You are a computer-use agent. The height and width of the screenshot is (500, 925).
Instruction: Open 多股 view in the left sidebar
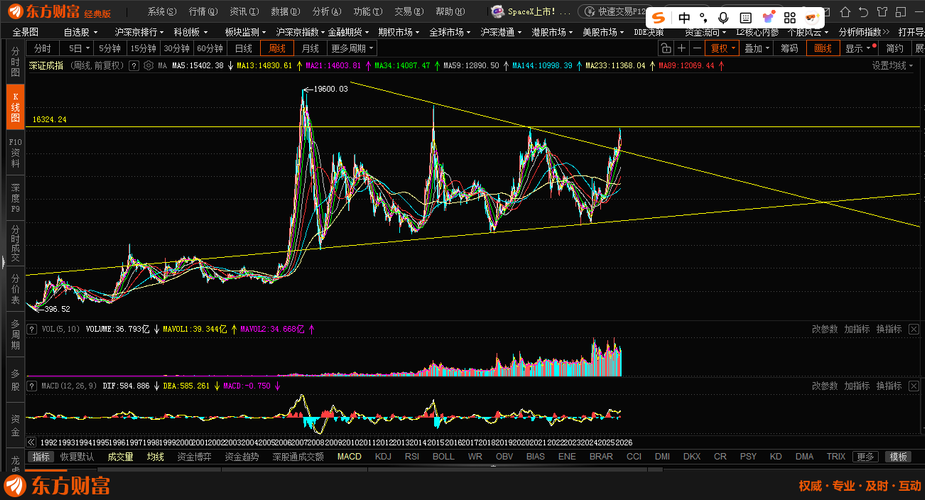pyautogui.click(x=15, y=380)
